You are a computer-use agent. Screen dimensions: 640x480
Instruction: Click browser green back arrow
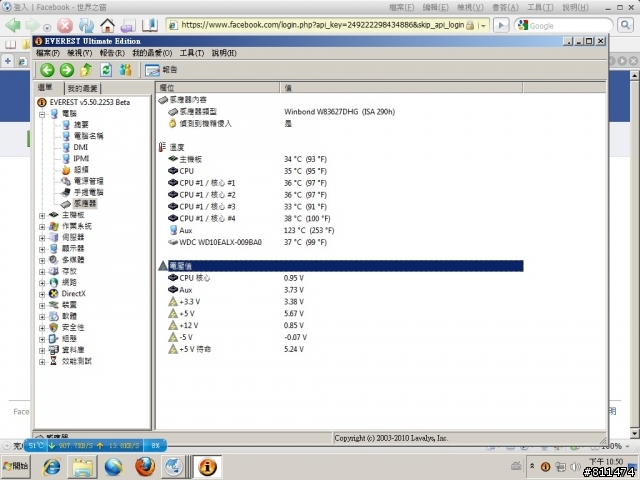[x=13, y=25]
